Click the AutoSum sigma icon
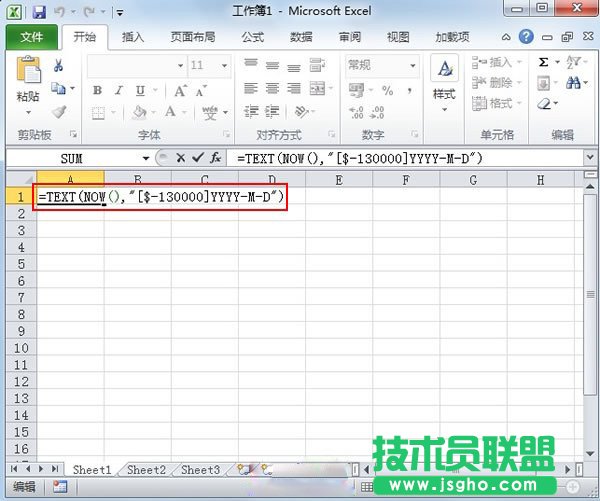The height and width of the screenshot is (501, 600). click(543, 62)
